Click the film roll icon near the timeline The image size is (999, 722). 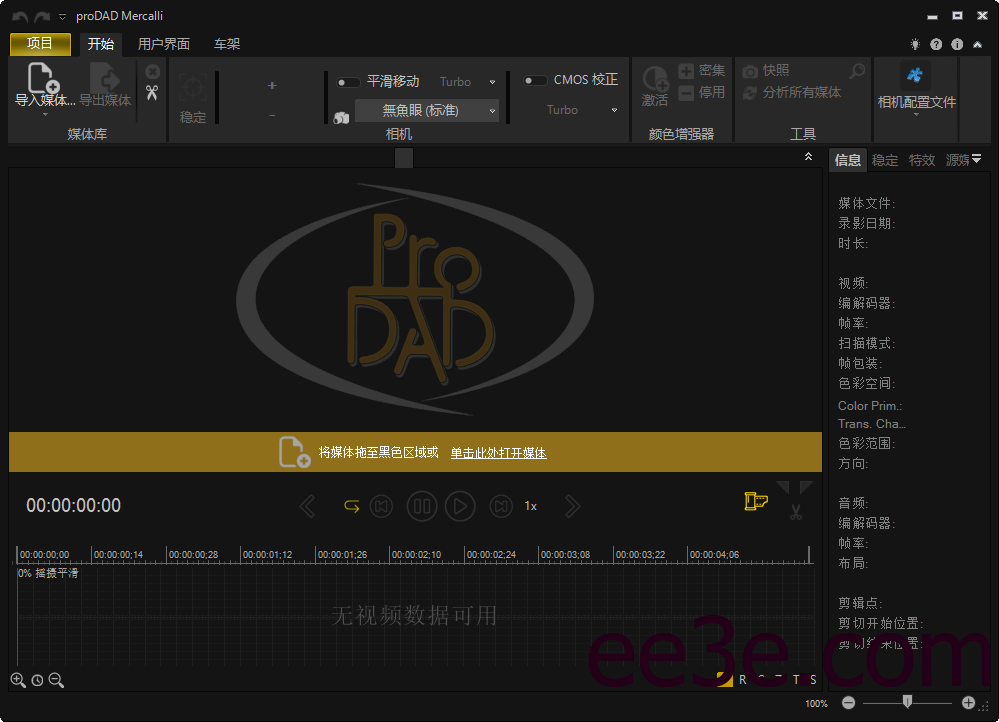[x=756, y=501]
